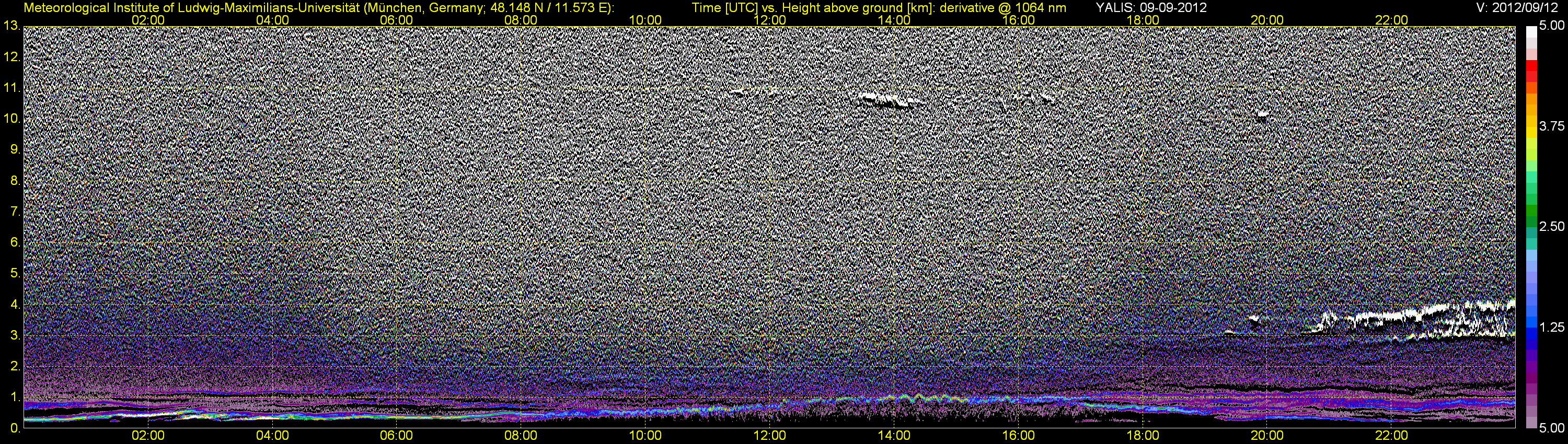Click the 02:00 label on the top time axis
This screenshot has height=444, width=1568.
point(148,20)
